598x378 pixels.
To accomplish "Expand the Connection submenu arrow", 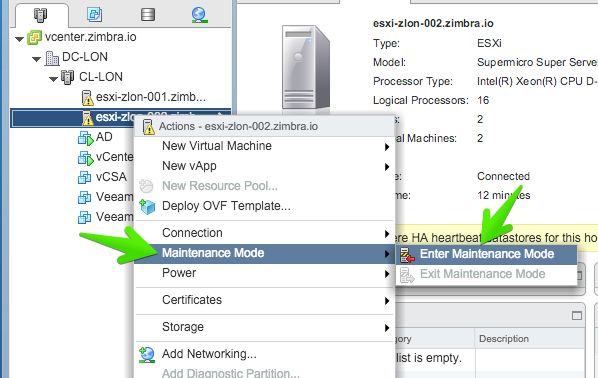I will (387, 234).
